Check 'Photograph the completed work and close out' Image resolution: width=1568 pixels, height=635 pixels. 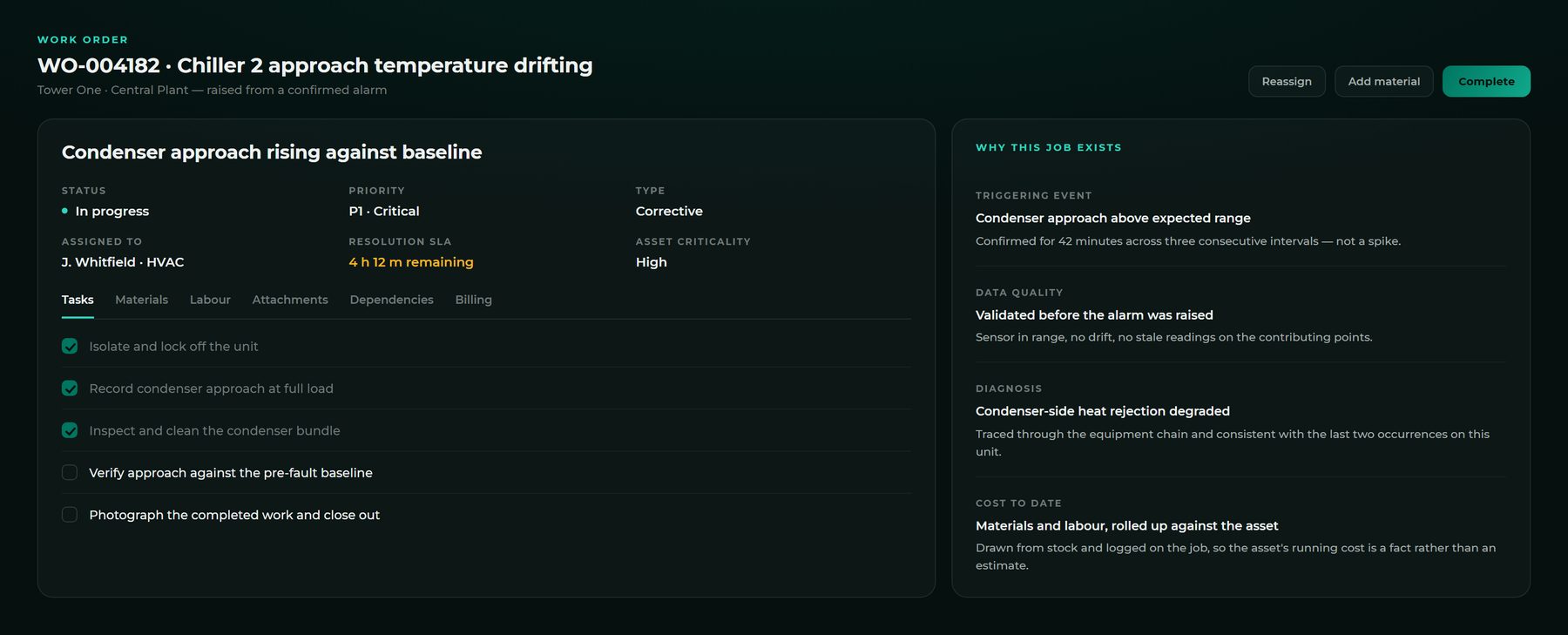click(70, 515)
